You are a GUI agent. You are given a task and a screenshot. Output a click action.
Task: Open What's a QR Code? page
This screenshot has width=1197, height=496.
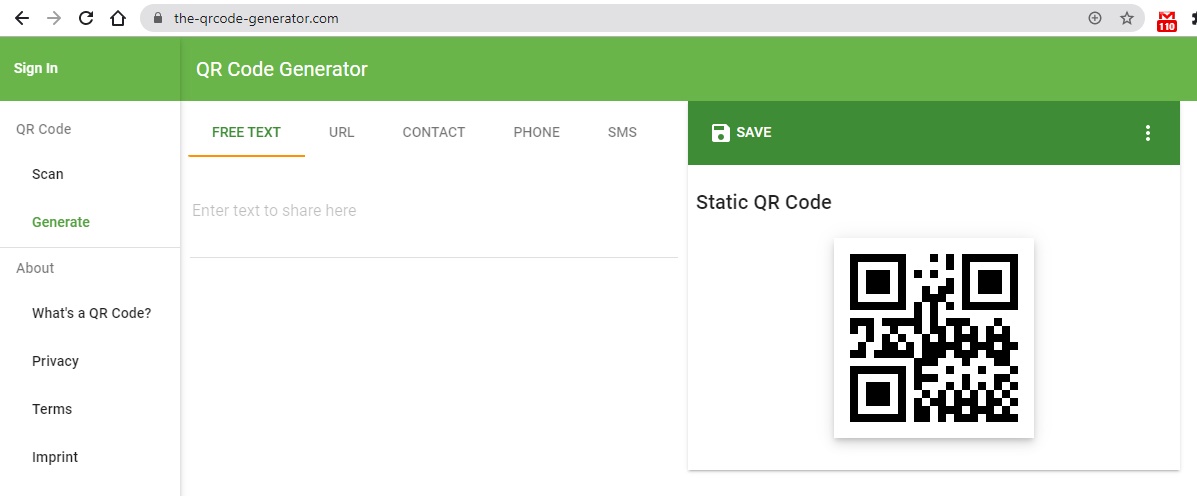(x=92, y=313)
